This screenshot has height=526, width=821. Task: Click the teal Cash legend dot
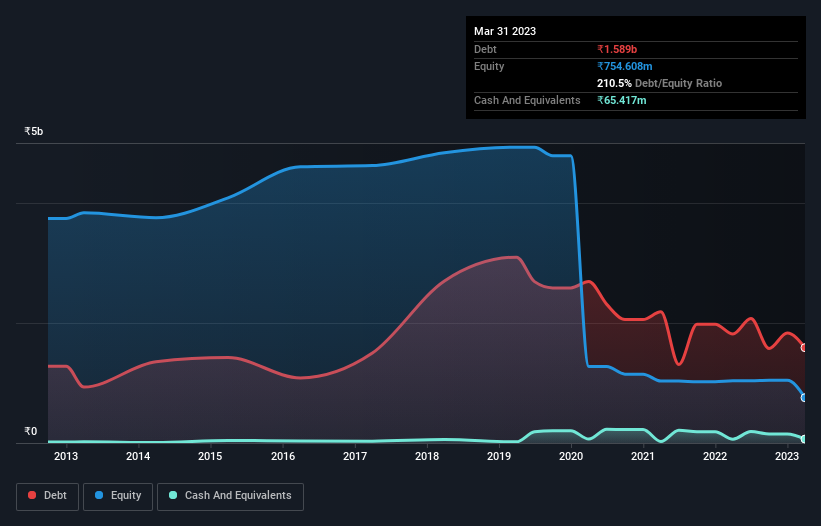pyautogui.click(x=173, y=495)
